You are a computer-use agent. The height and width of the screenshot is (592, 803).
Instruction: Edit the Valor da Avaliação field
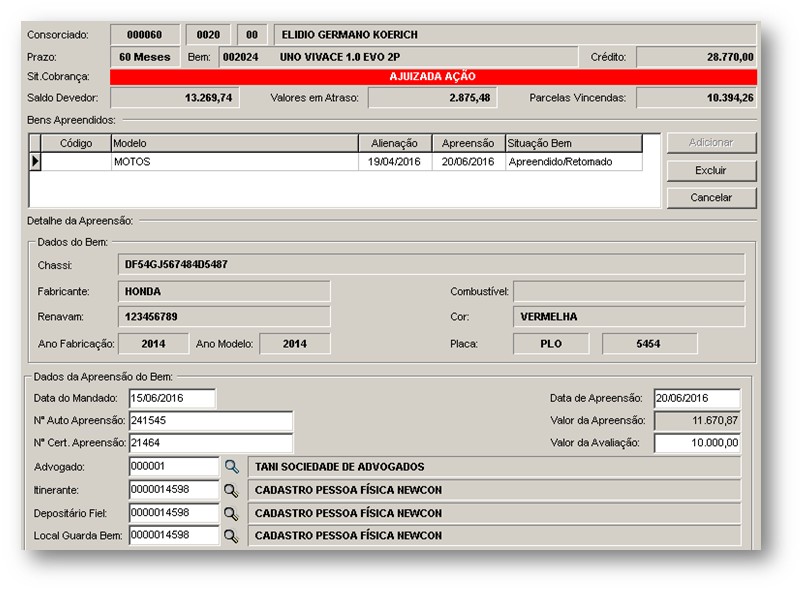697,443
